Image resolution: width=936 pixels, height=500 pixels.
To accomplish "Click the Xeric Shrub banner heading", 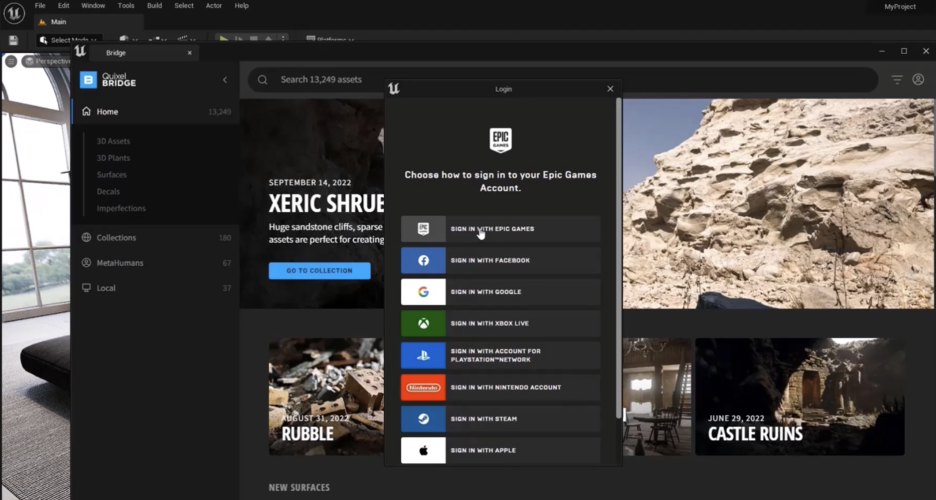I will pyautogui.click(x=326, y=203).
